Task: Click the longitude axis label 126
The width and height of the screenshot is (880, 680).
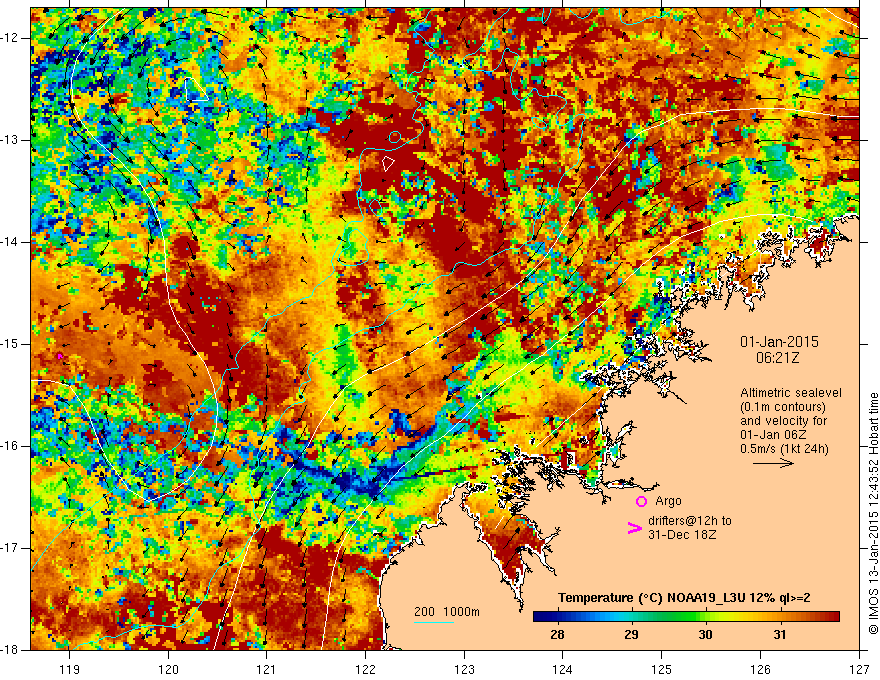Action: click(760, 669)
